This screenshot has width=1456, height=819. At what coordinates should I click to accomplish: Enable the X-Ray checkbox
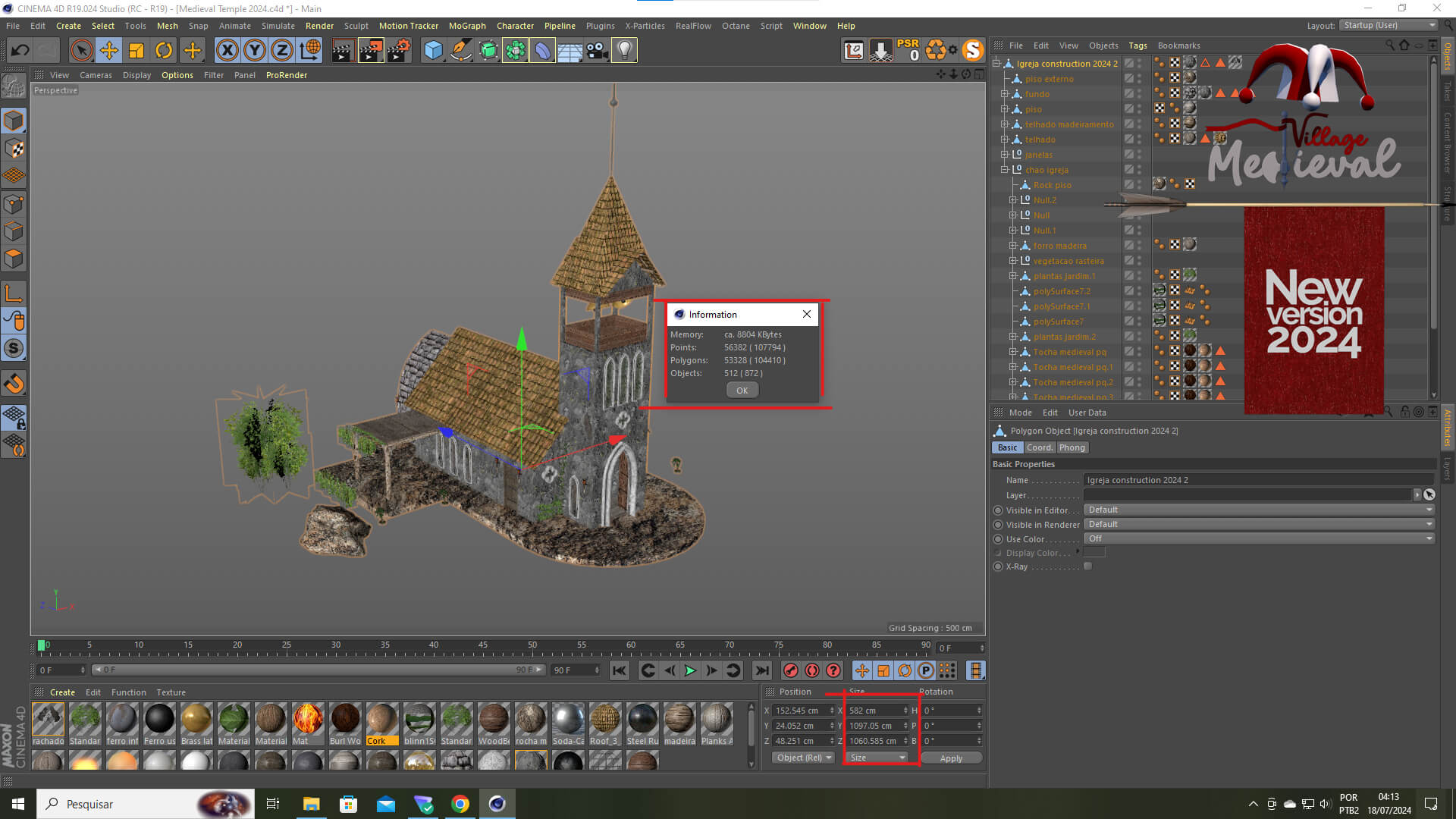point(1088,566)
